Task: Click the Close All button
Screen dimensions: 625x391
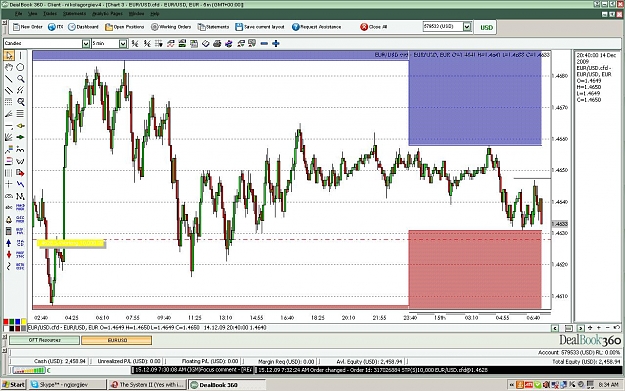Action: pyautogui.click(x=373, y=27)
